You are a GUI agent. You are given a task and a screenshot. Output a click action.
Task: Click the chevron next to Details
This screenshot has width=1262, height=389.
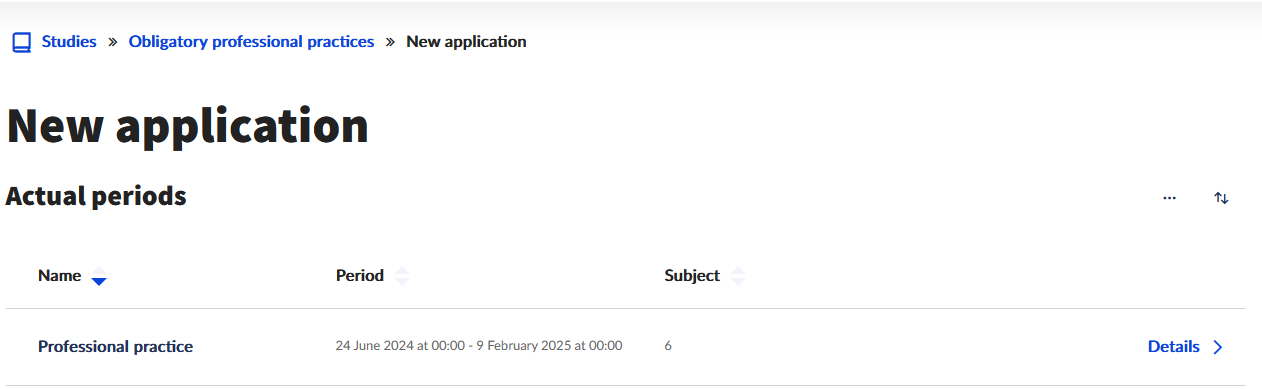click(1217, 347)
